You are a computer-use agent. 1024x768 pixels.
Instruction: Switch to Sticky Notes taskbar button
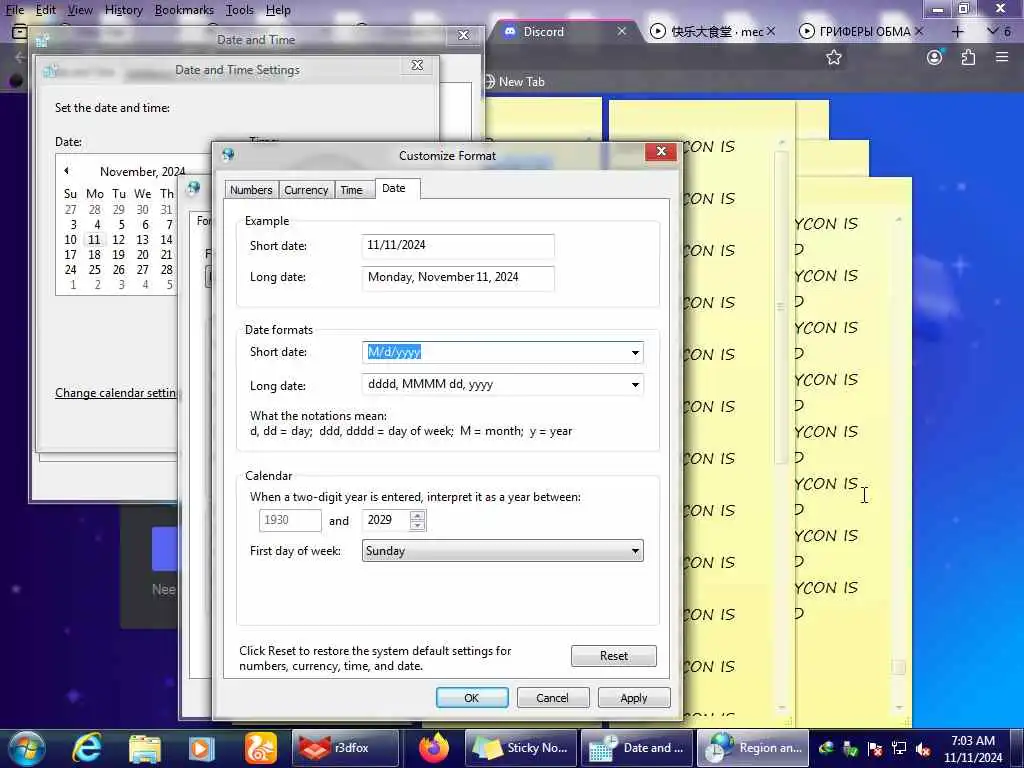coord(520,748)
